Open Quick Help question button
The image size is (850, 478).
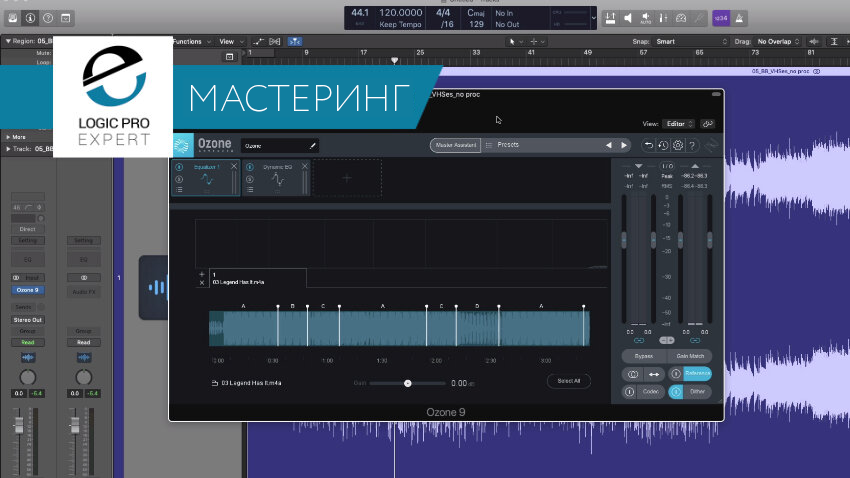pos(48,18)
